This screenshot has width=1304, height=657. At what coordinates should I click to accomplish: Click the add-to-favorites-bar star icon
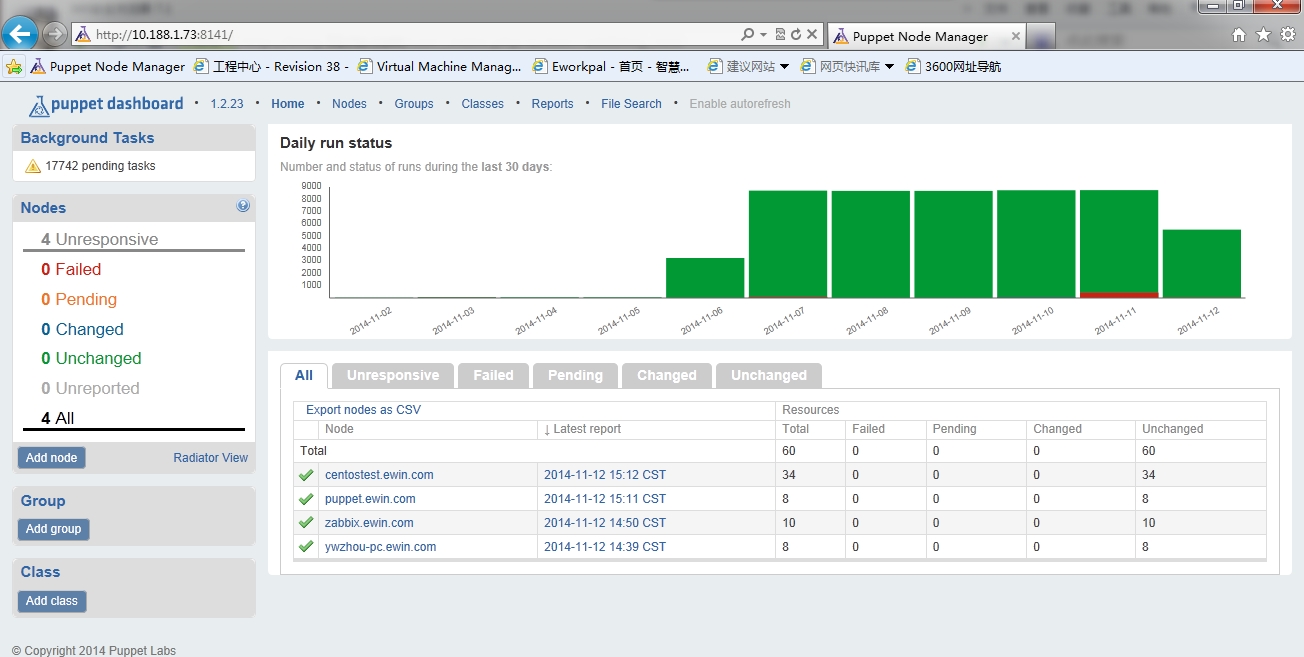tap(14, 67)
